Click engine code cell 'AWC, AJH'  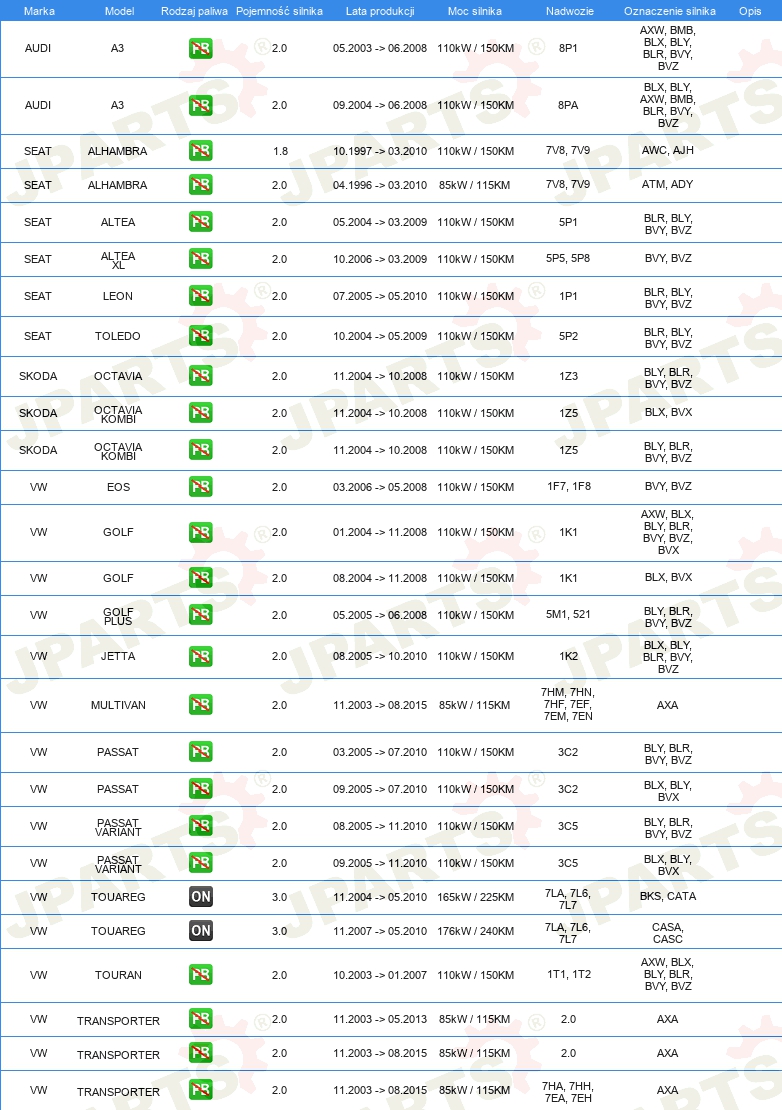point(668,150)
